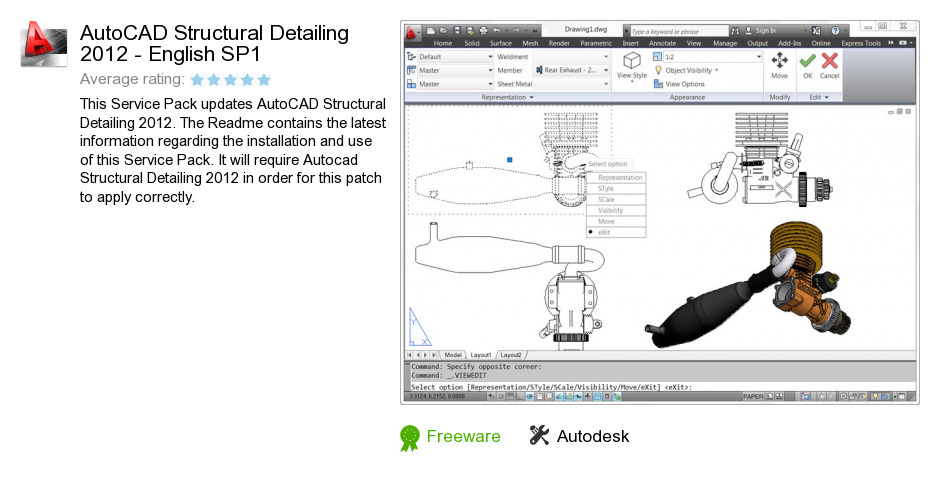Click the Freeware license link

point(463,436)
